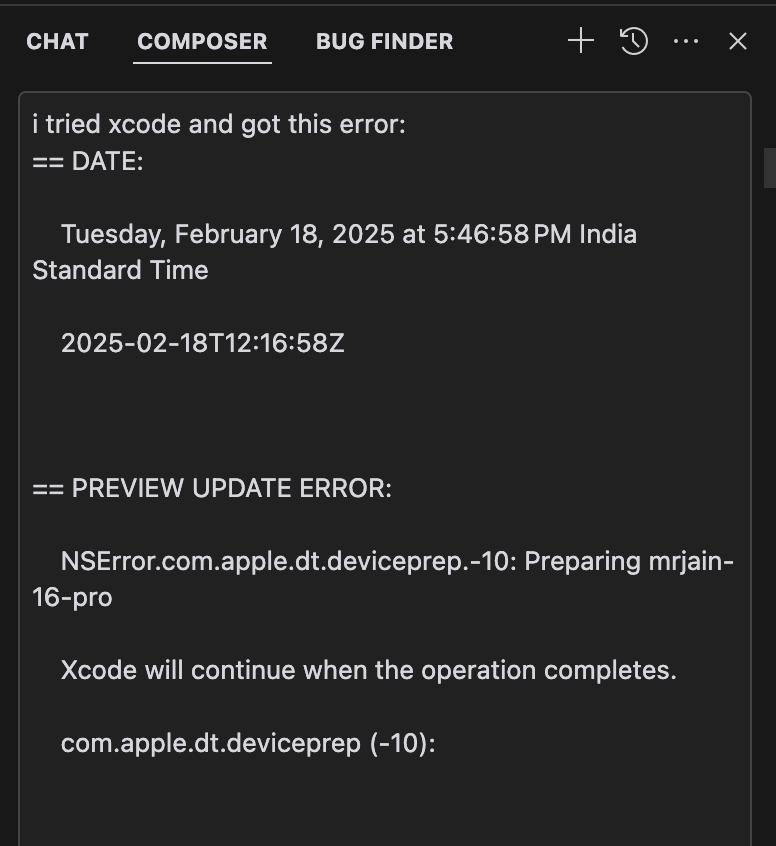Click the word "India" in date line
This screenshot has height=846, width=776.
(608, 234)
